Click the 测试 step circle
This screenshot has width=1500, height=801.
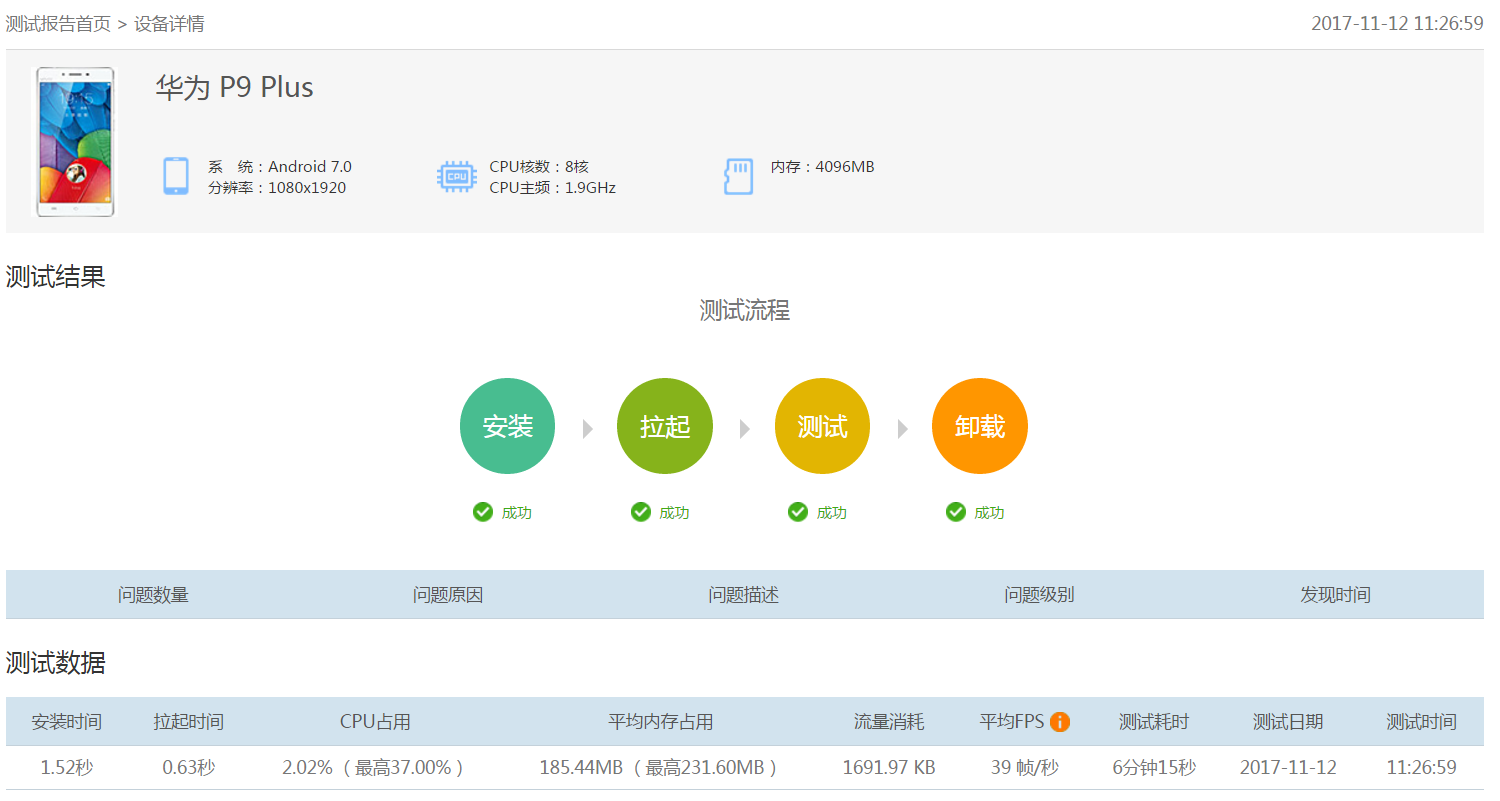[822, 426]
